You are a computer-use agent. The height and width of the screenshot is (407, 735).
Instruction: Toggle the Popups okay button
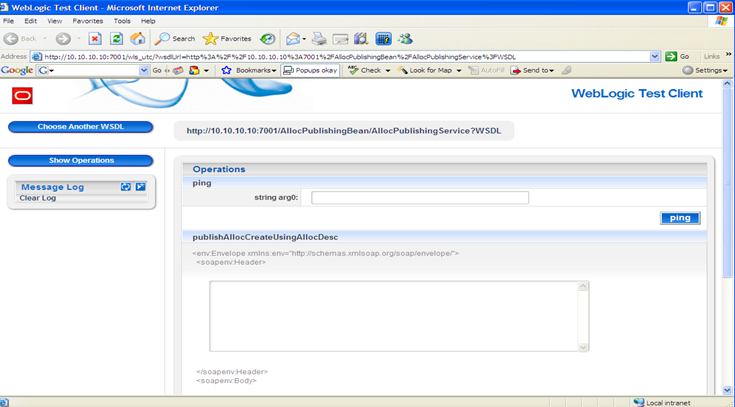point(310,70)
